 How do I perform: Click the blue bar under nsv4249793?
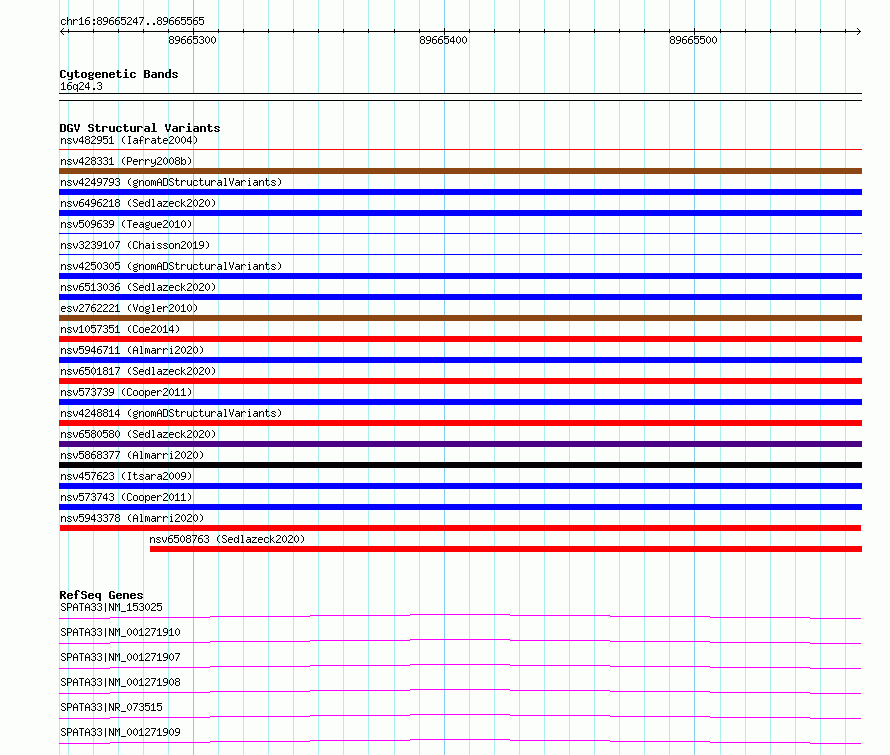pyautogui.click(x=460, y=192)
